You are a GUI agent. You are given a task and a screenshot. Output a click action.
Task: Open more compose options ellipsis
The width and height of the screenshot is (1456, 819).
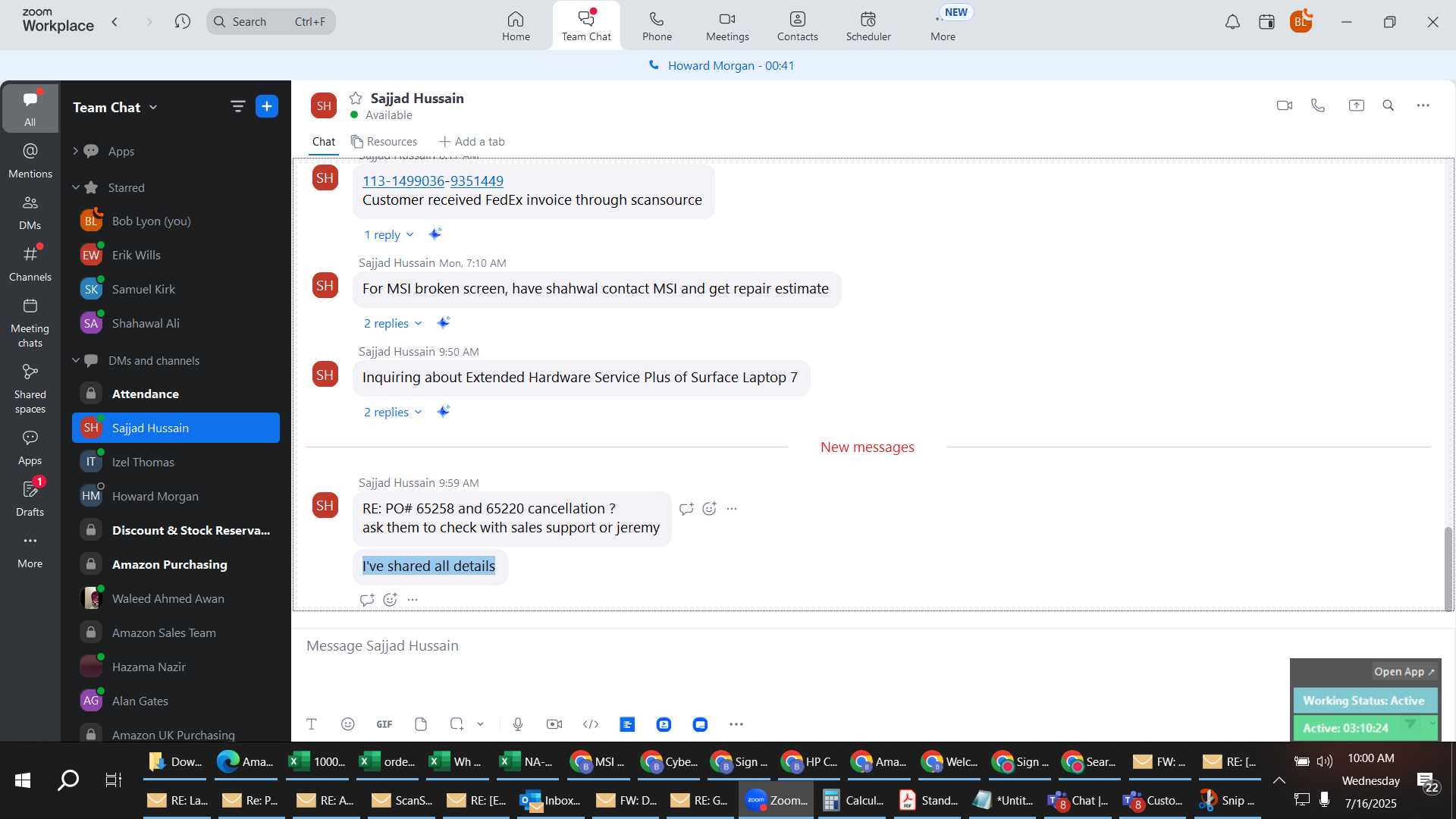pyautogui.click(x=736, y=724)
